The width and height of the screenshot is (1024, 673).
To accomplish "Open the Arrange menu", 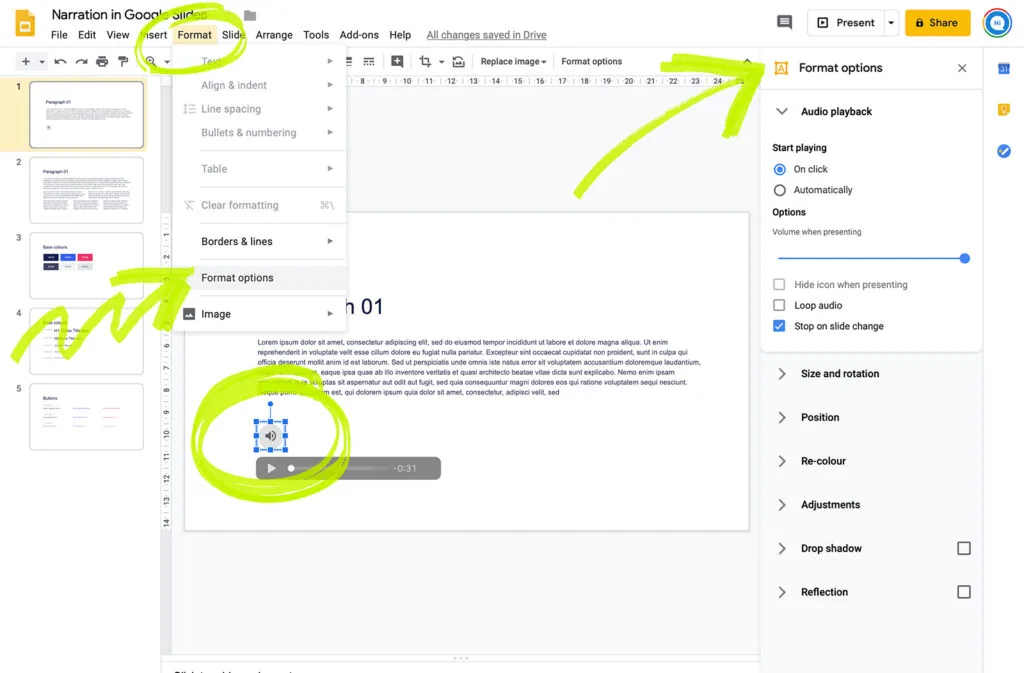I will point(274,35).
